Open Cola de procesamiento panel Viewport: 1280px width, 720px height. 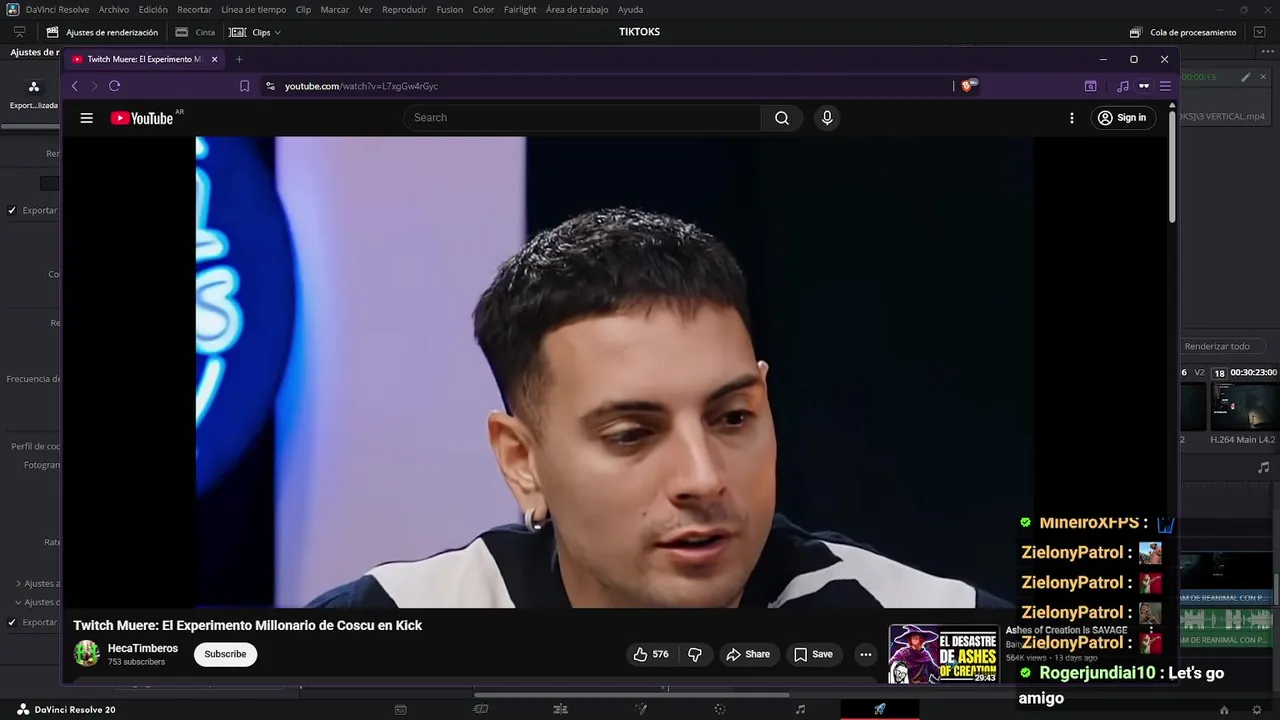(x=1183, y=32)
